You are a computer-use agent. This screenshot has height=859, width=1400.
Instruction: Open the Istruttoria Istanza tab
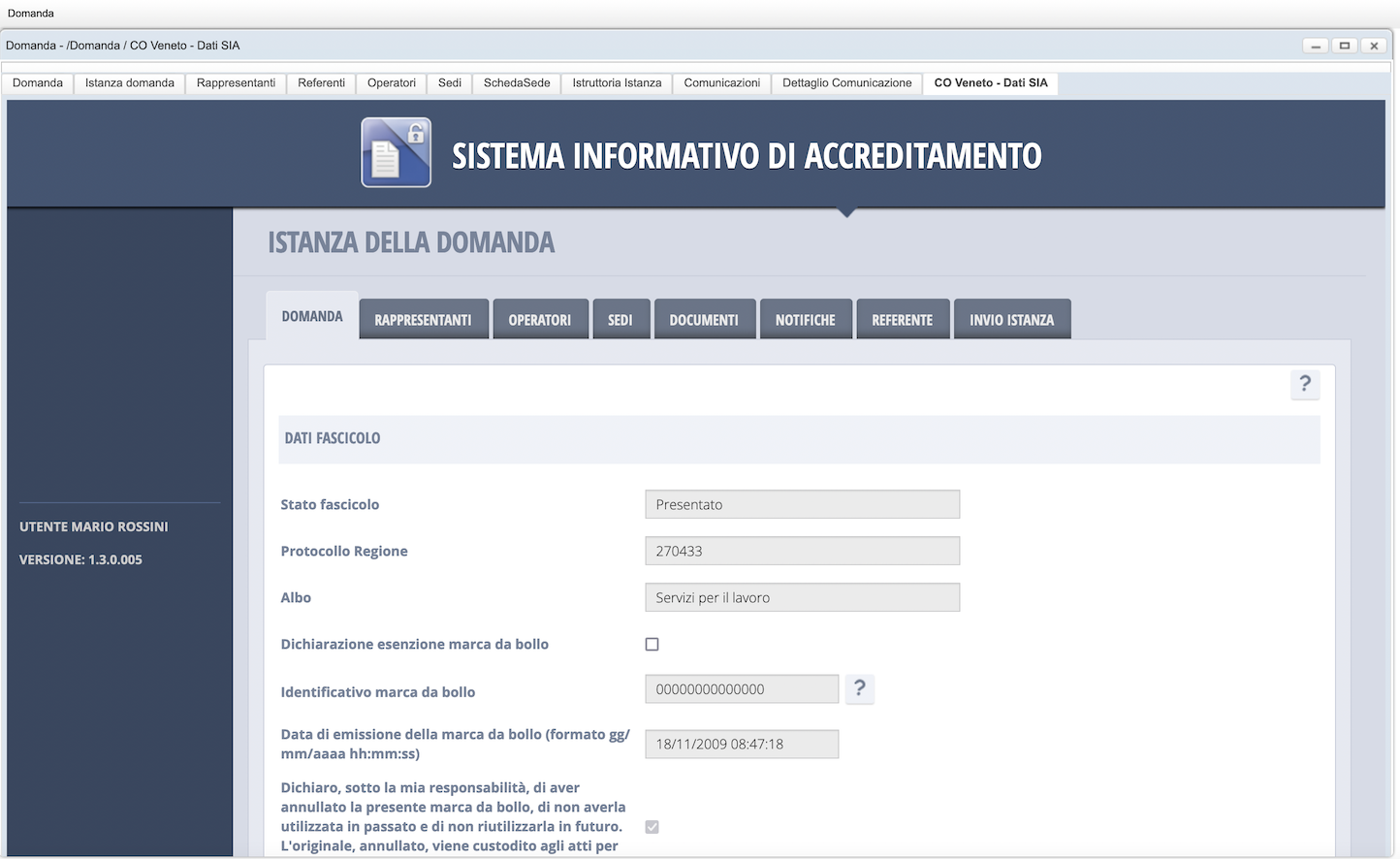617,83
